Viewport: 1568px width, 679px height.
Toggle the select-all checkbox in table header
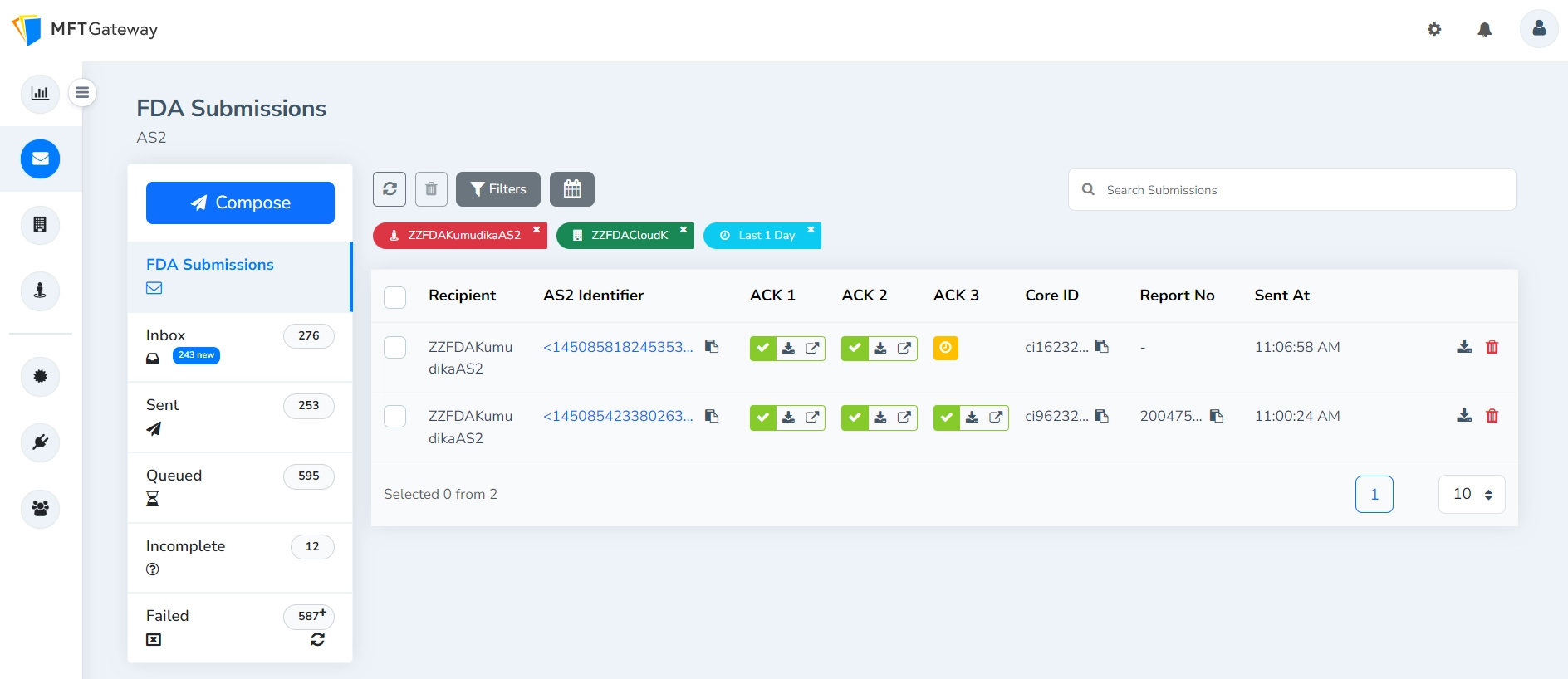click(395, 297)
